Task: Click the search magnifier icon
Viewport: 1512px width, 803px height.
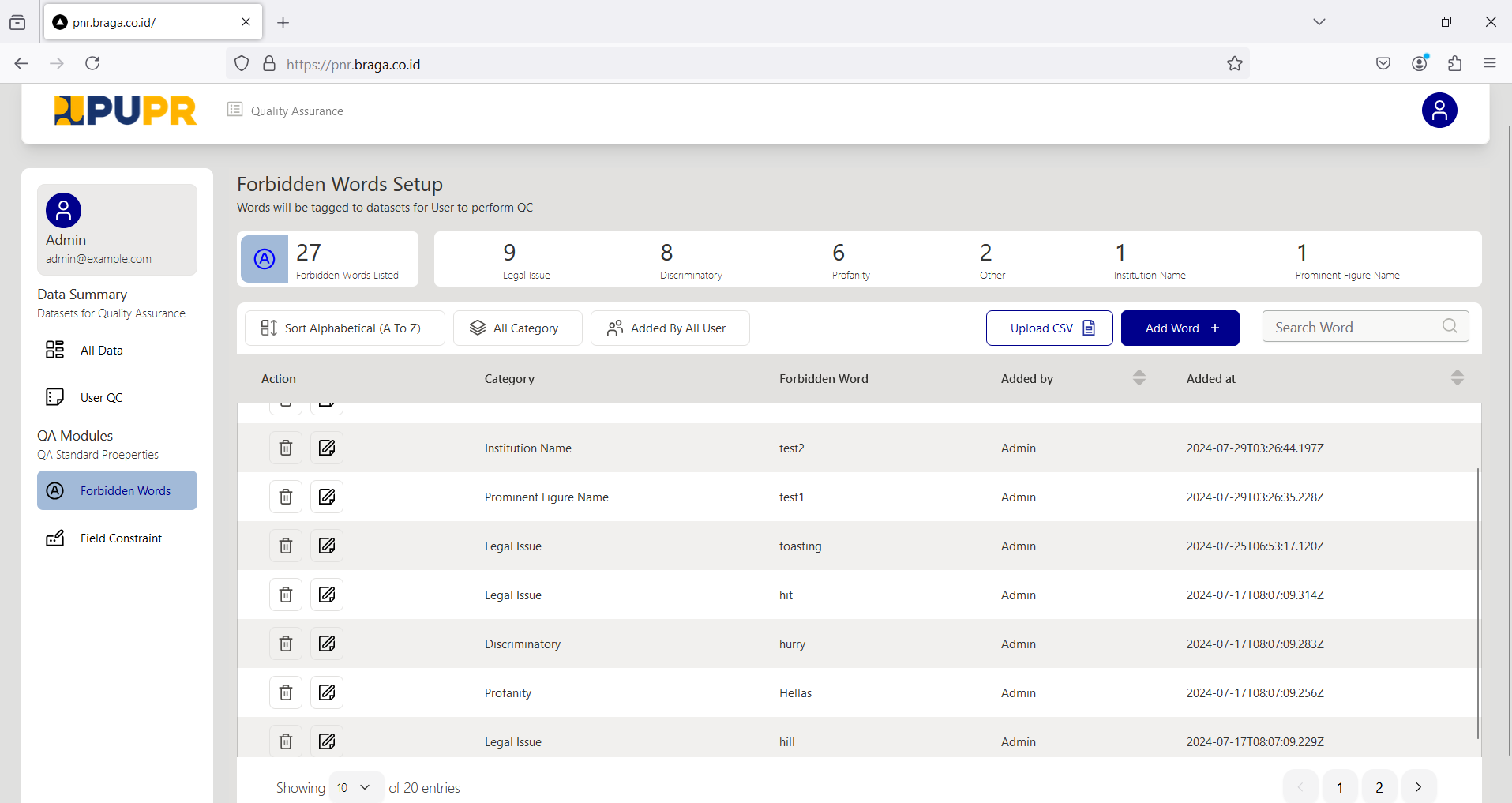Action: (1450, 326)
